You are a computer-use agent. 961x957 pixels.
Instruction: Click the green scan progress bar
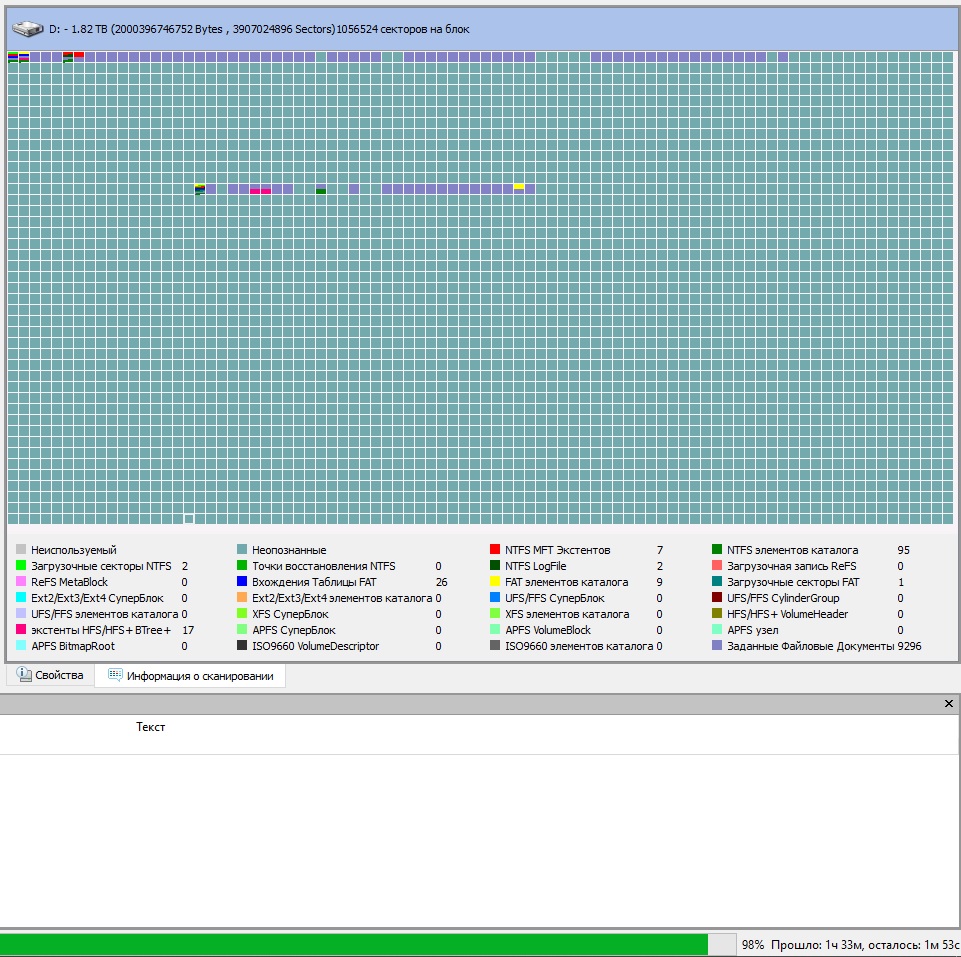[x=353, y=944]
